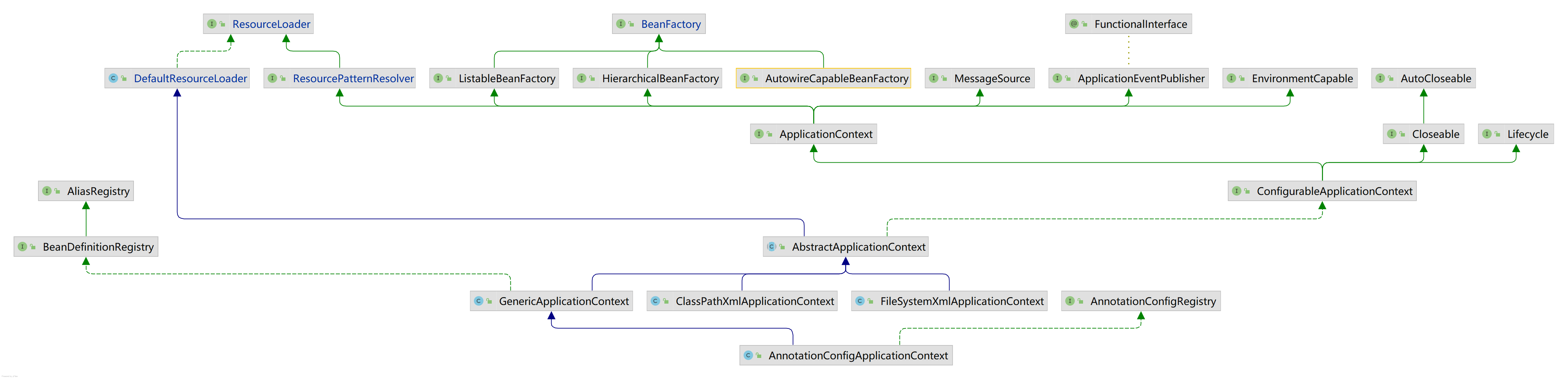Click class icon on AnnotationConfigApplicationContext node
Image resolution: width=1568 pixels, height=379 pixels.
(x=748, y=355)
